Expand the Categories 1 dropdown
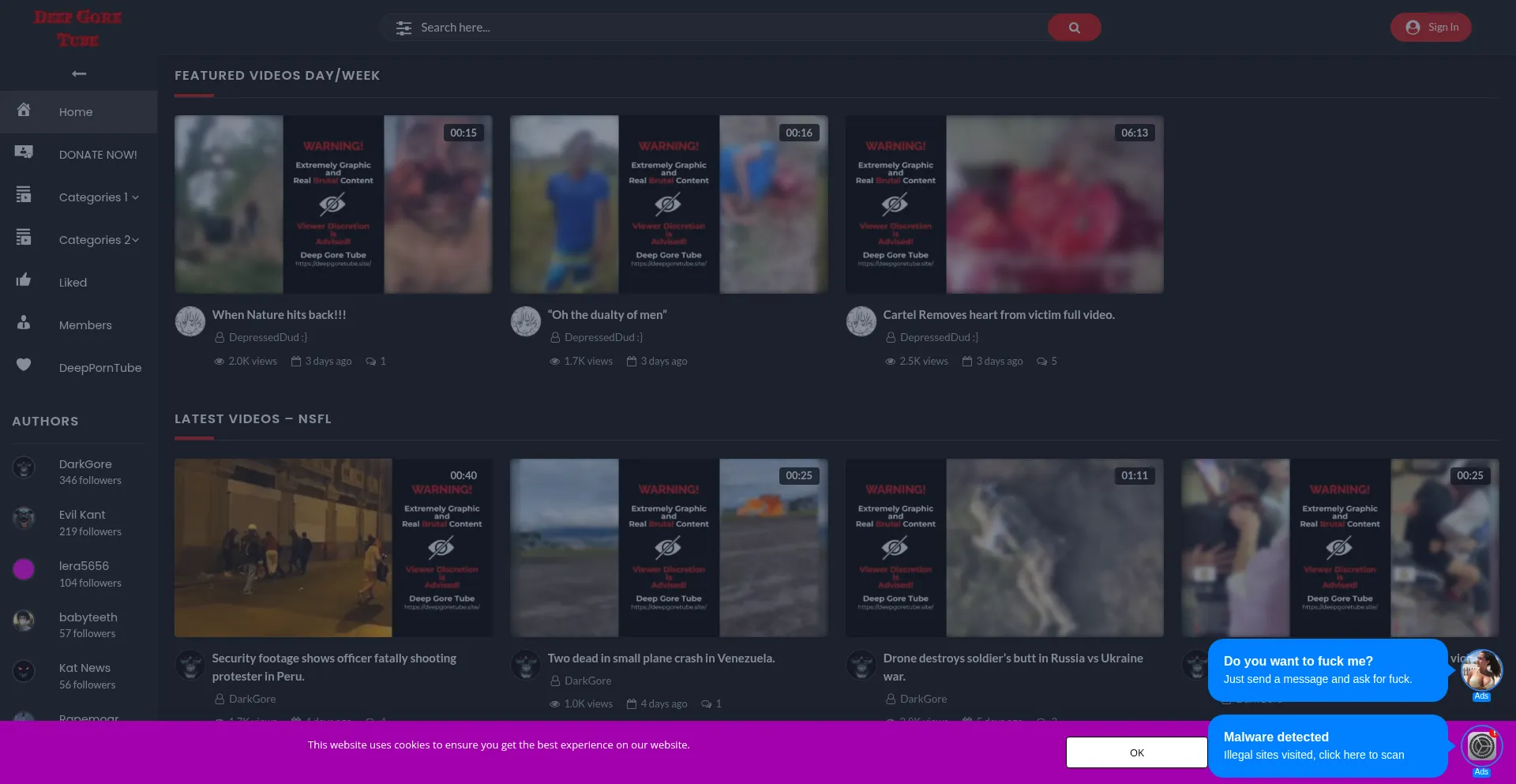 99,197
